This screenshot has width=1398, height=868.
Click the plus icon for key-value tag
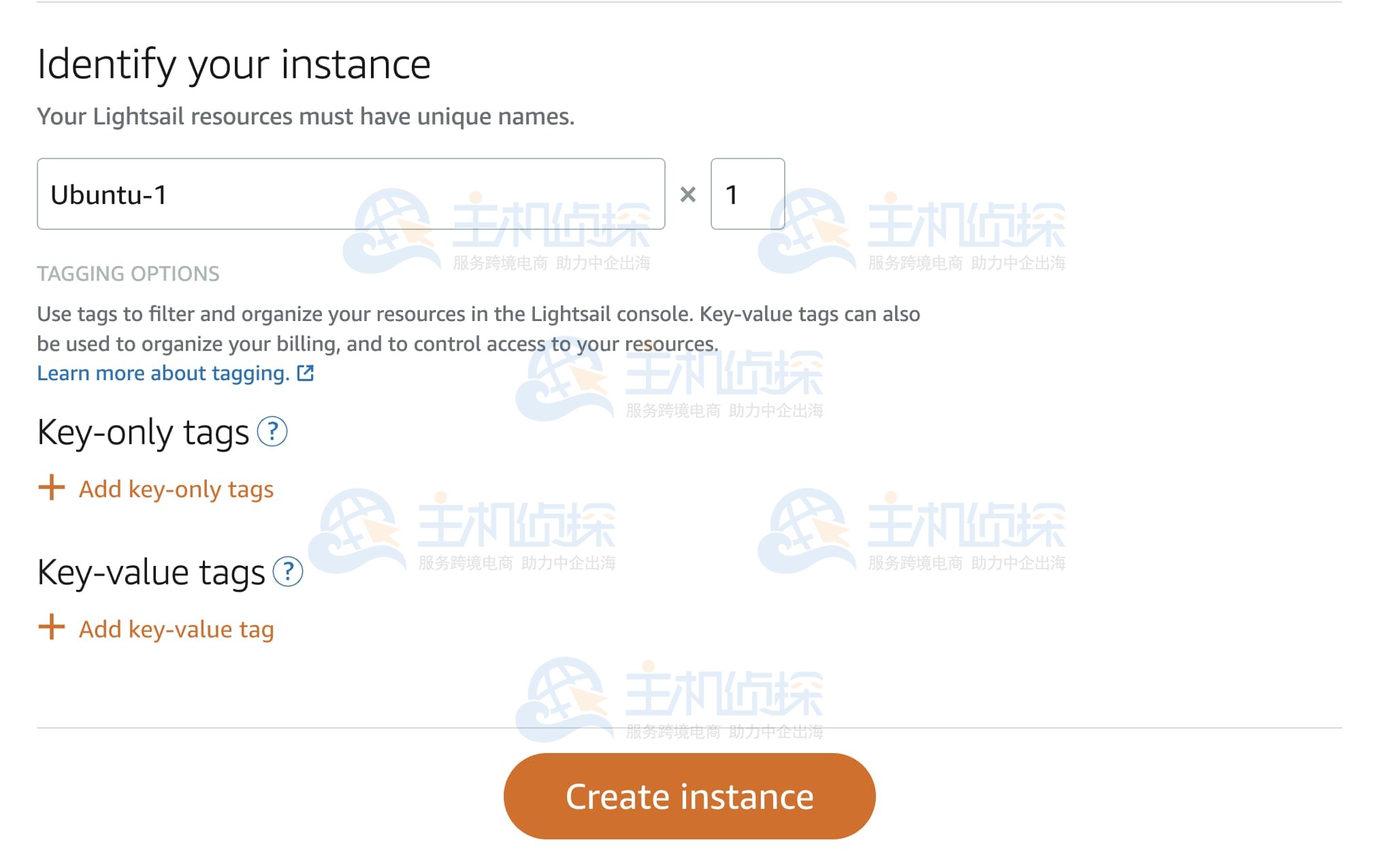click(52, 628)
